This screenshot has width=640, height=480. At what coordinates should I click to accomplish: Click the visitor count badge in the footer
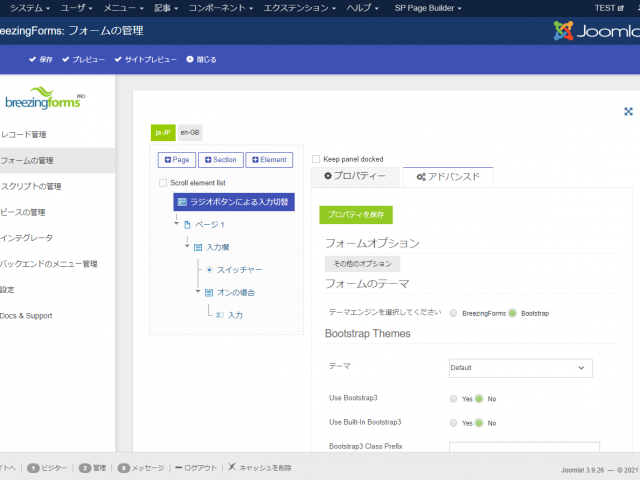(33, 468)
